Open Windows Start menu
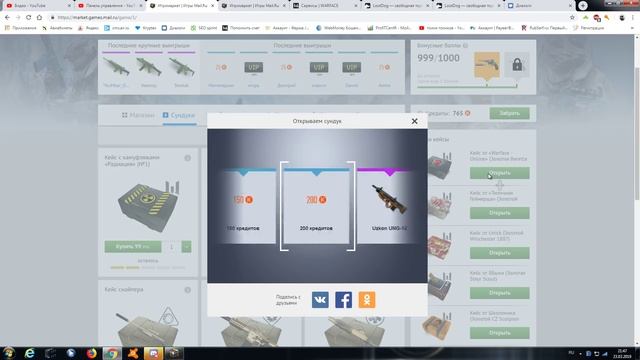The height and width of the screenshot is (360, 640). [x=9, y=353]
